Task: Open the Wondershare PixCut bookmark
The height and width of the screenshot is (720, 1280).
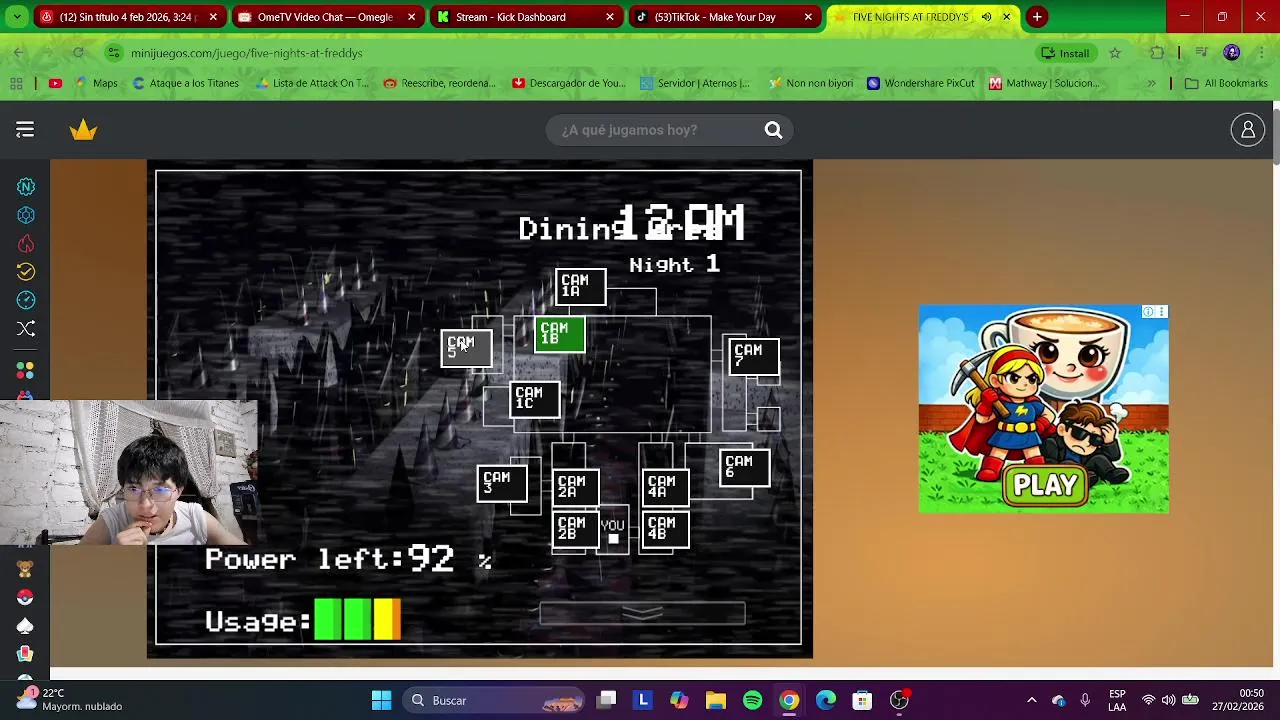Action: 920,83
